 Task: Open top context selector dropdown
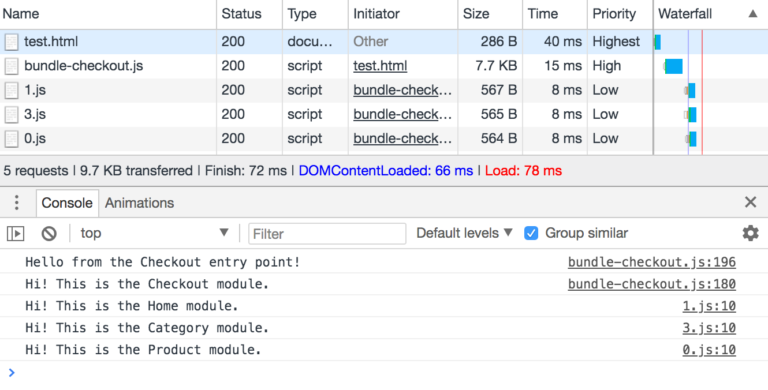(155, 233)
